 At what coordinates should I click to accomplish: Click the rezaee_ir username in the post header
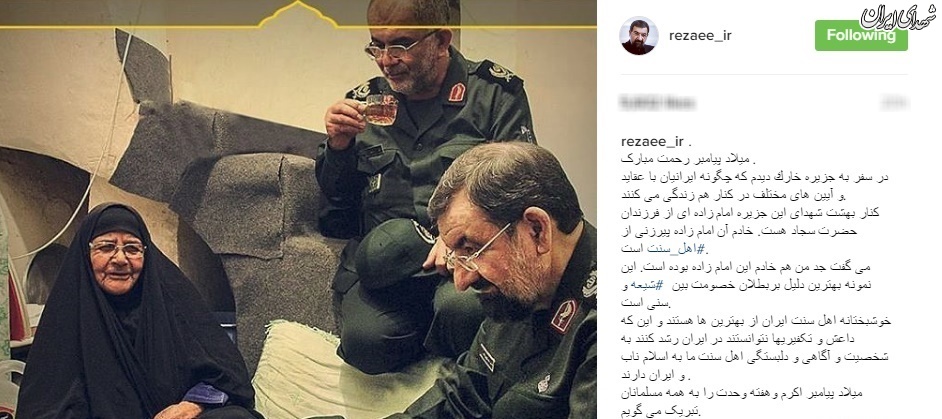[x=700, y=35]
